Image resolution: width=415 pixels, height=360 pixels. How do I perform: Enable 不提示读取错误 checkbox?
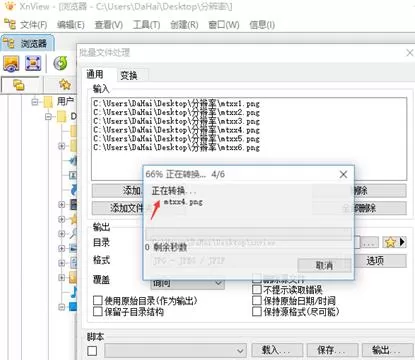(257, 289)
